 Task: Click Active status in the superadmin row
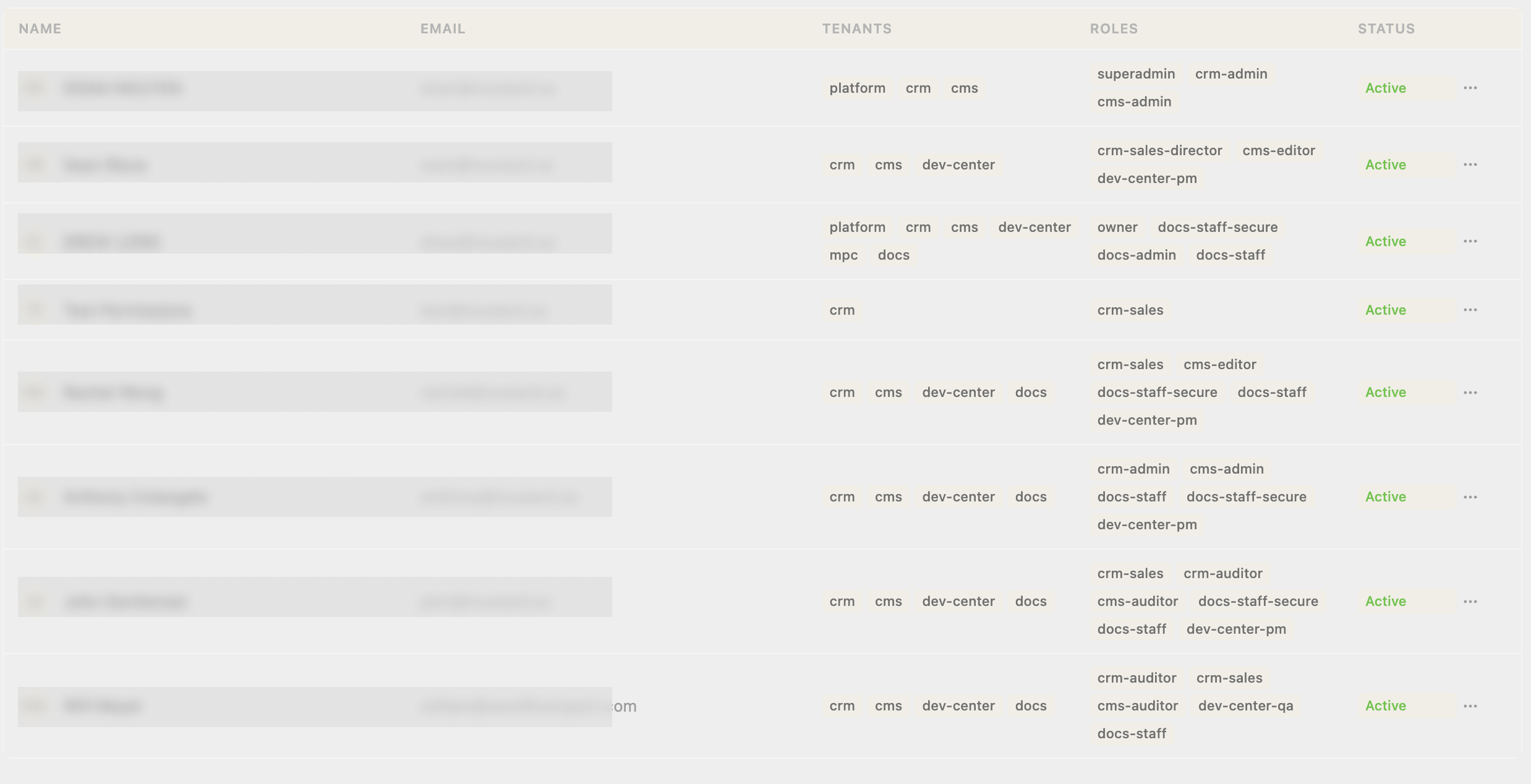[1385, 88]
